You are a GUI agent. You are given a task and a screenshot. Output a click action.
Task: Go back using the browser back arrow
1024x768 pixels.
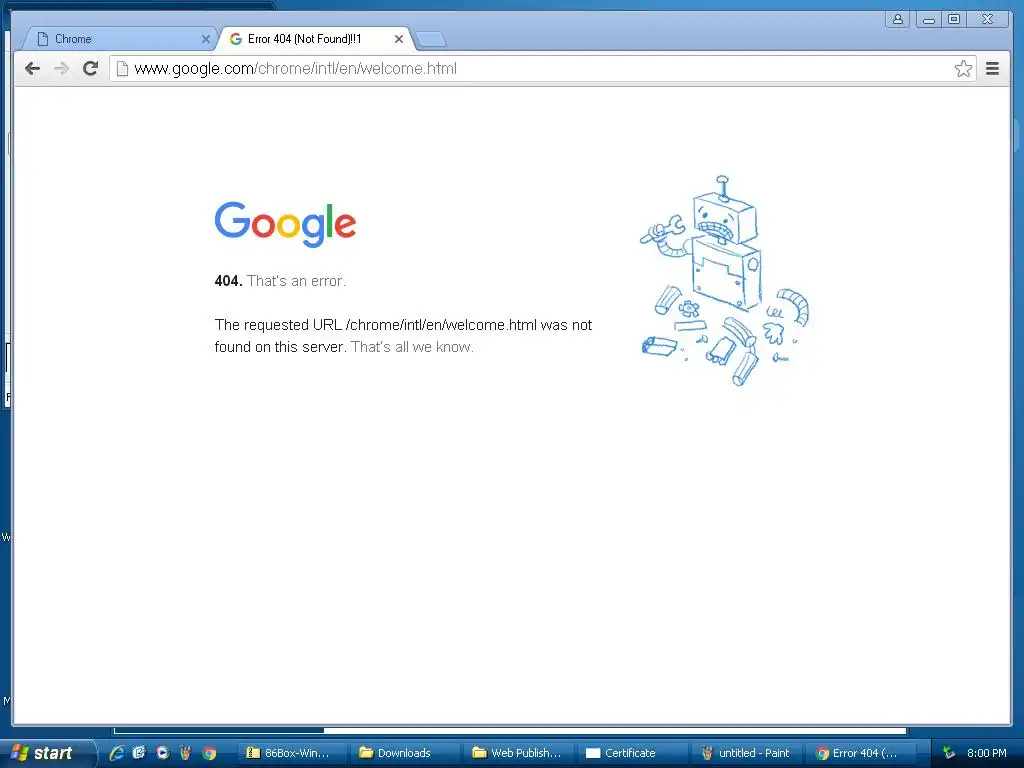coord(32,68)
